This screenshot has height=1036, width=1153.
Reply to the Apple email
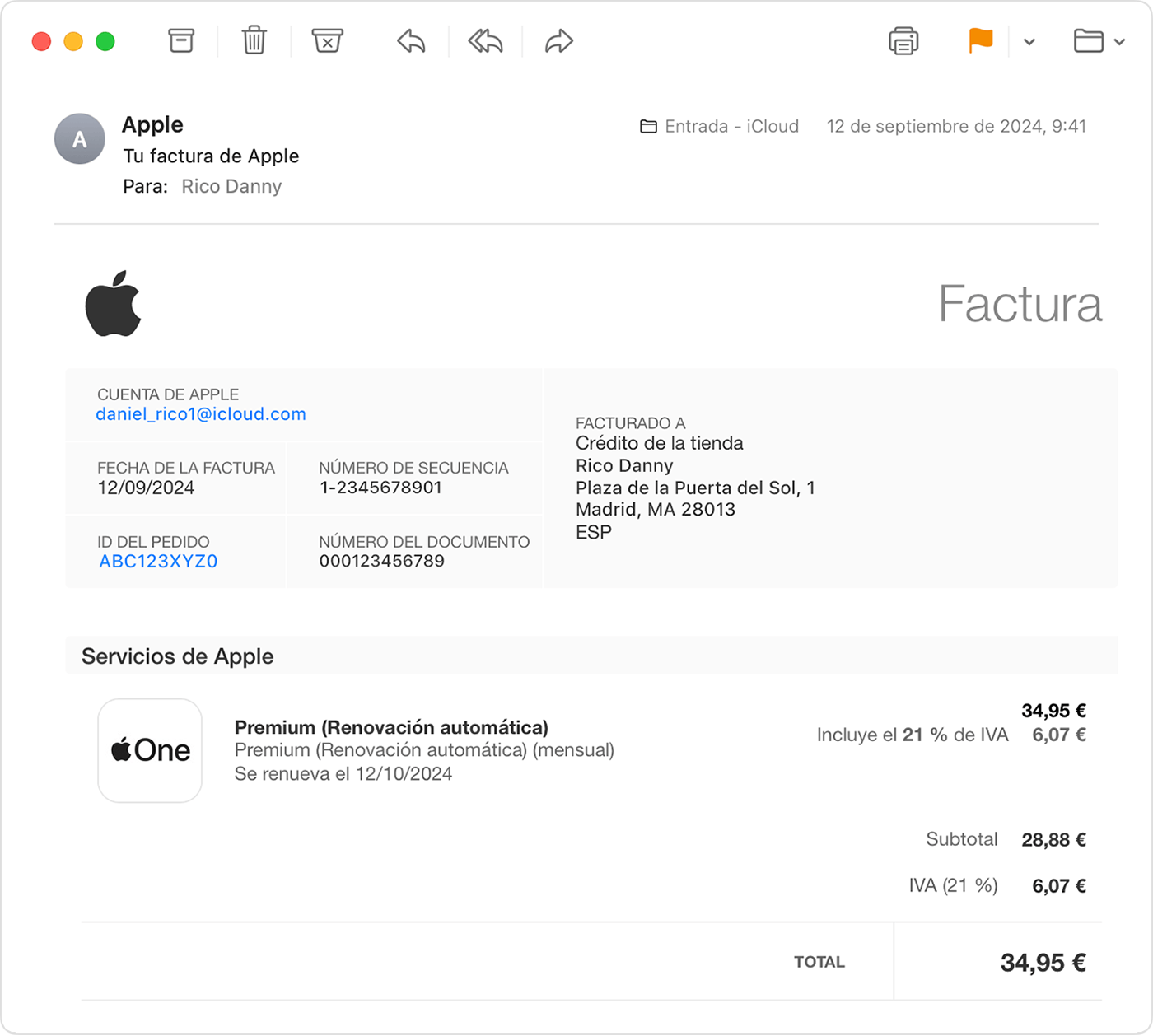[411, 40]
